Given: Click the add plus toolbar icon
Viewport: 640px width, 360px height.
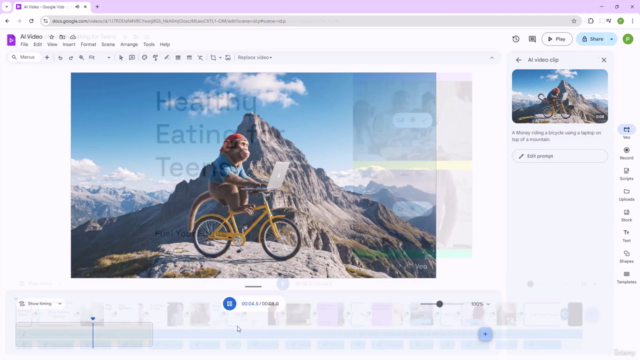Looking at the screenshot, I should (47, 58).
